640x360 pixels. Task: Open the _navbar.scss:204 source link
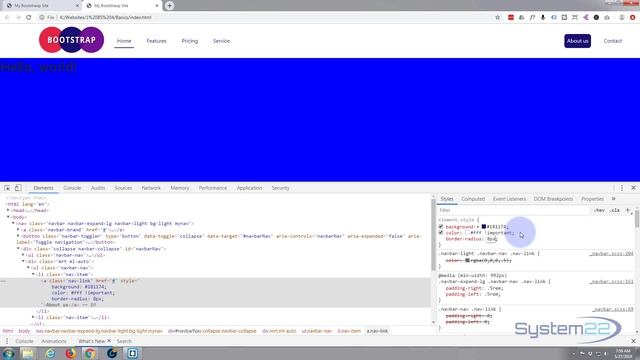(611, 253)
